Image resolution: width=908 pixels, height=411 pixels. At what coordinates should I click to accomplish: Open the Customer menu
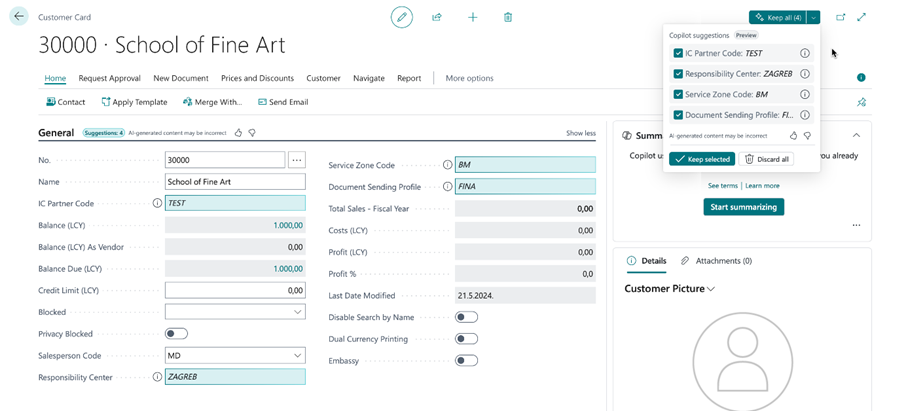pyautogui.click(x=323, y=78)
